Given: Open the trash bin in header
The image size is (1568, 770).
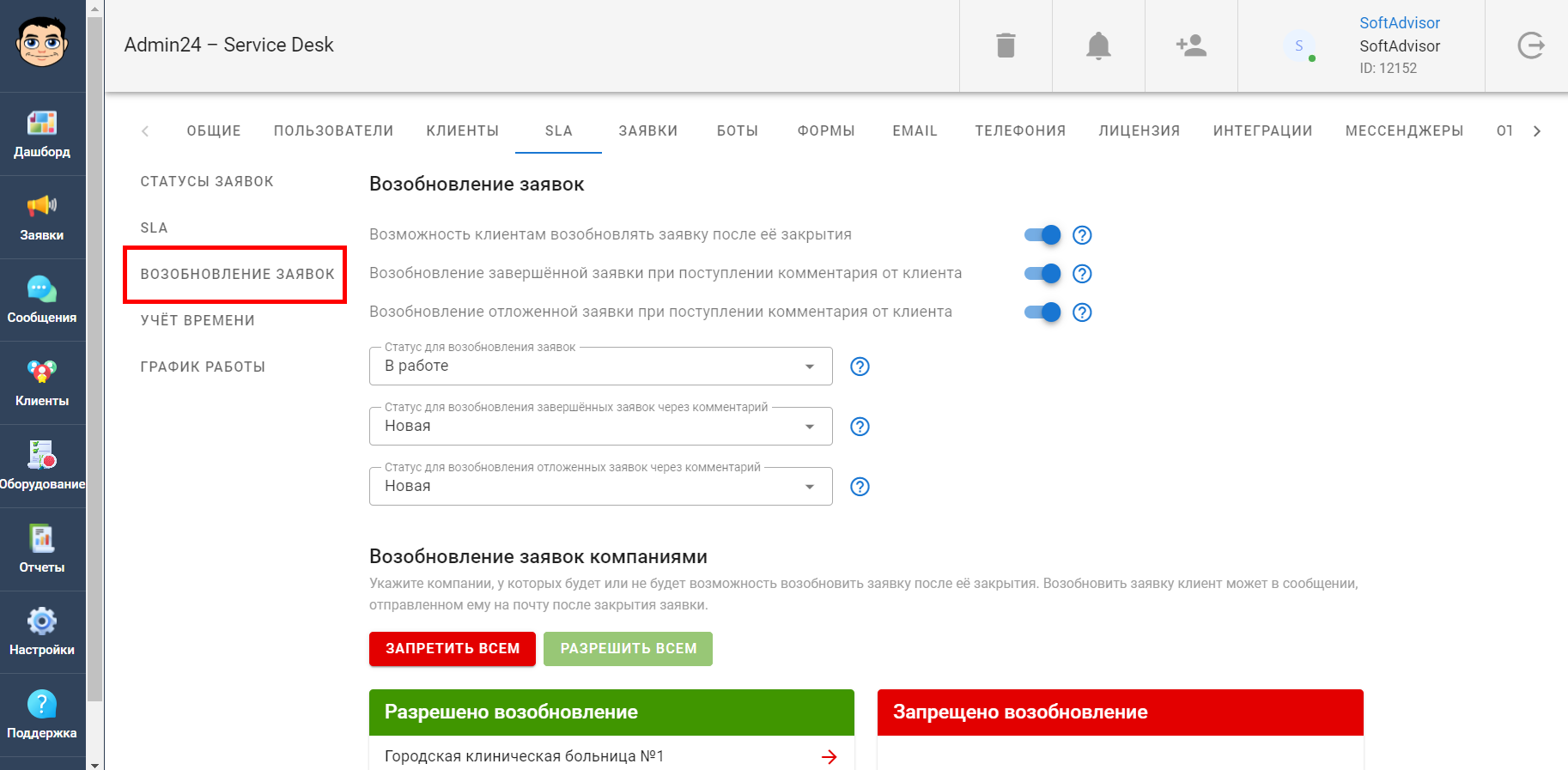Looking at the screenshot, I should [x=1006, y=45].
